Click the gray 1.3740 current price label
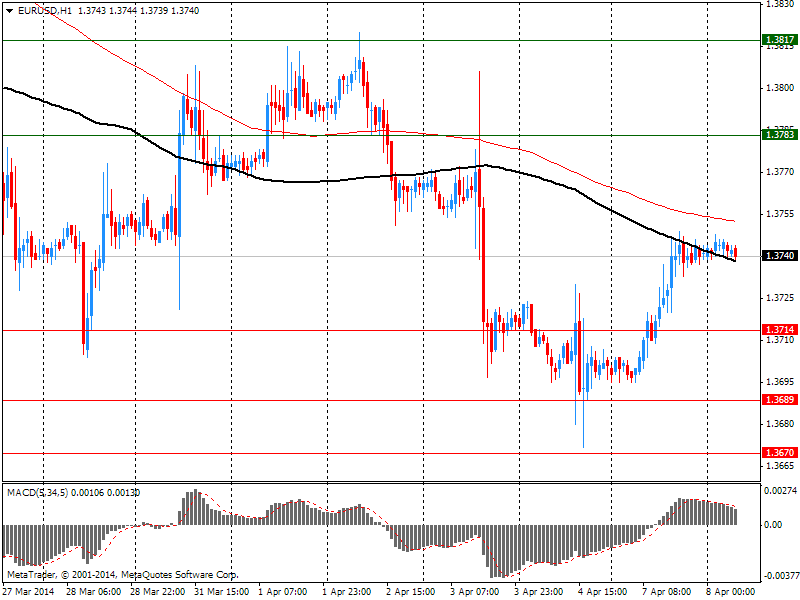The width and height of the screenshot is (800, 600). [778, 256]
